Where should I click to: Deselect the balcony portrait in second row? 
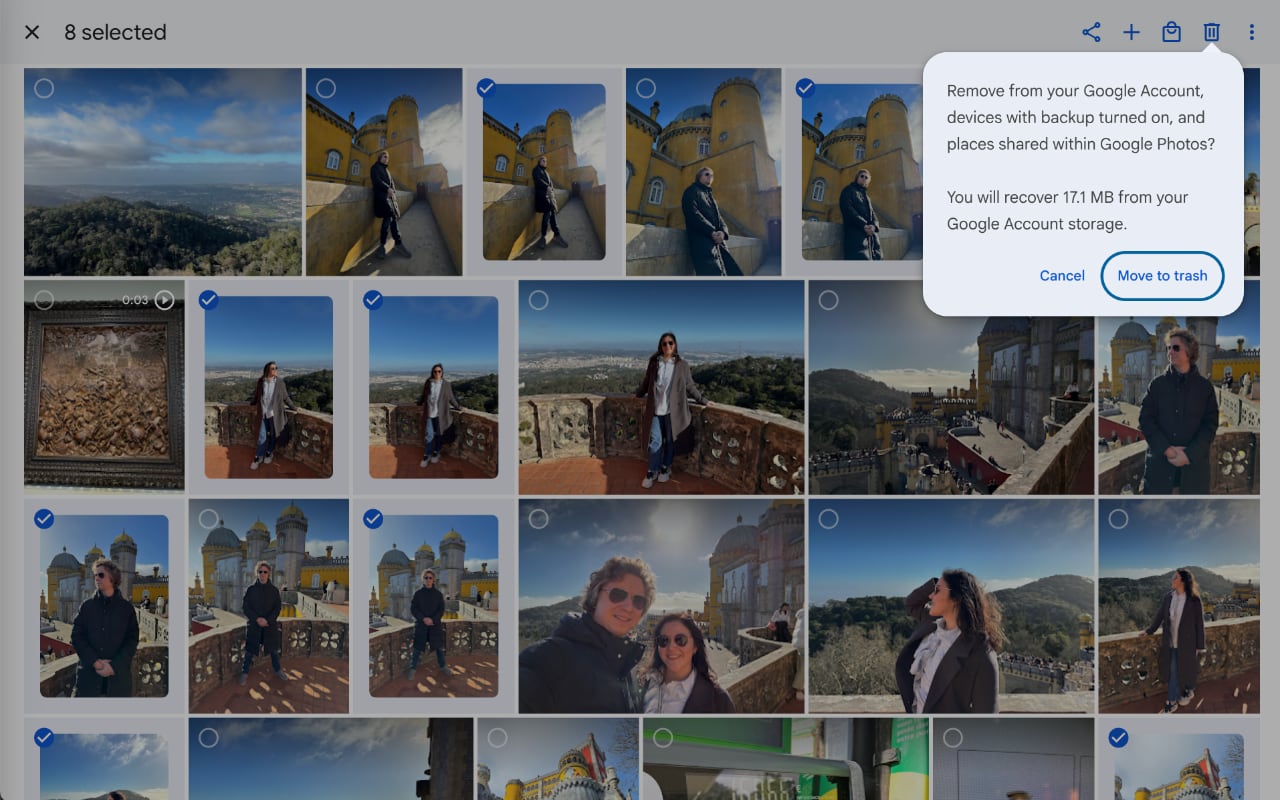click(x=208, y=300)
